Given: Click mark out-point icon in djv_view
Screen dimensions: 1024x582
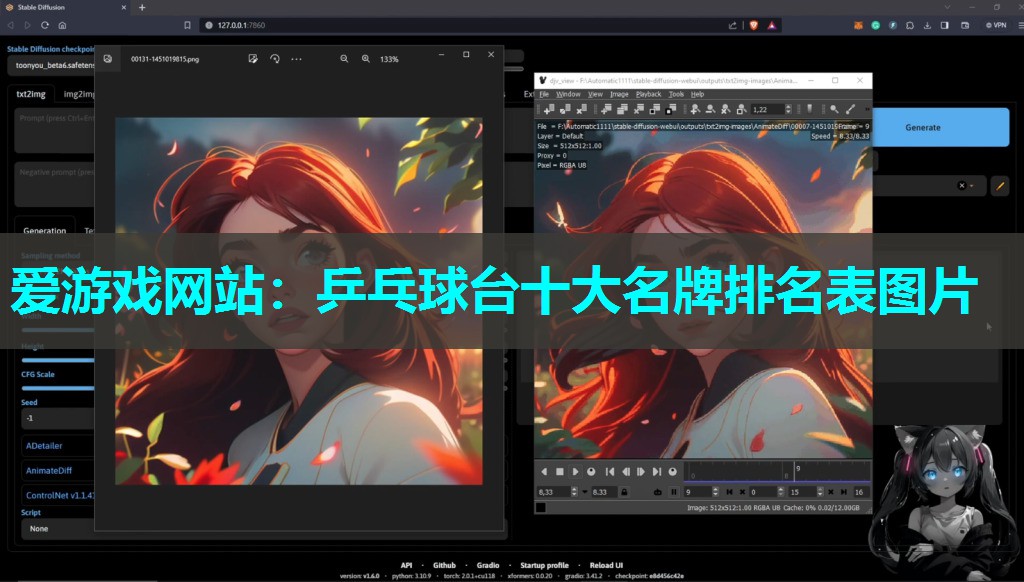Looking at the screenshot, I should (x=844, y=492).
